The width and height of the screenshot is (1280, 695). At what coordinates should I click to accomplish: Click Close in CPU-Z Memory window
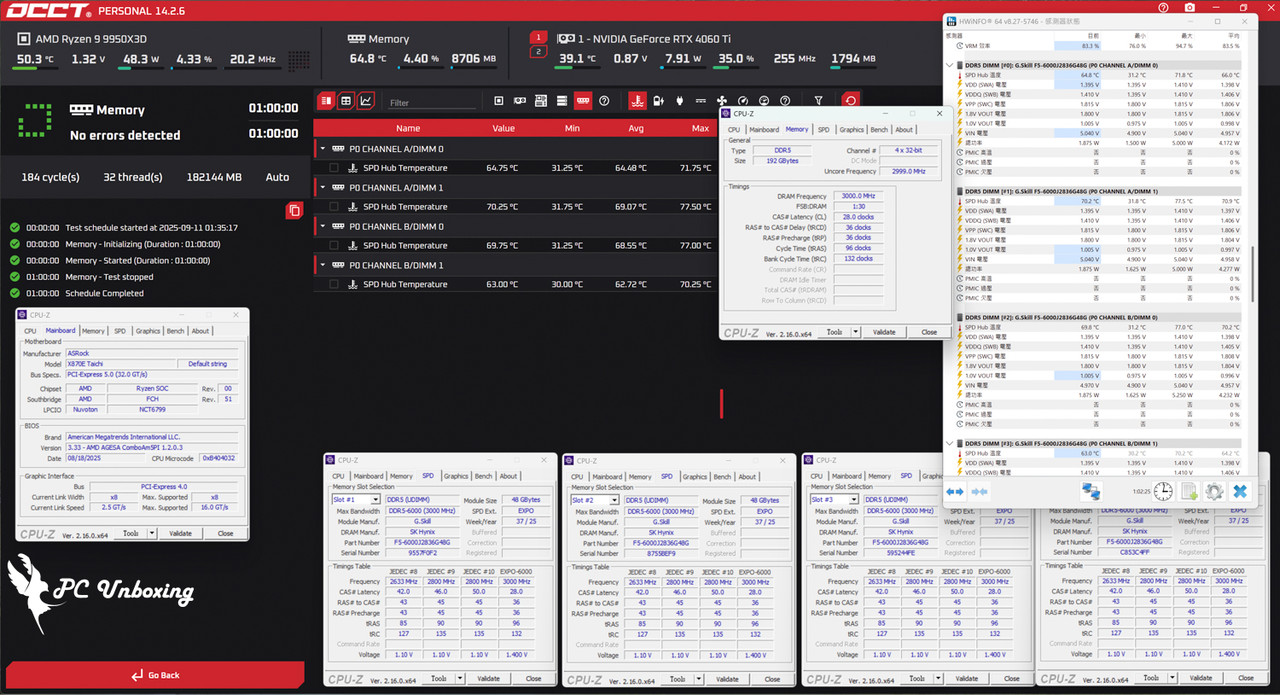[x=929, y=332]
